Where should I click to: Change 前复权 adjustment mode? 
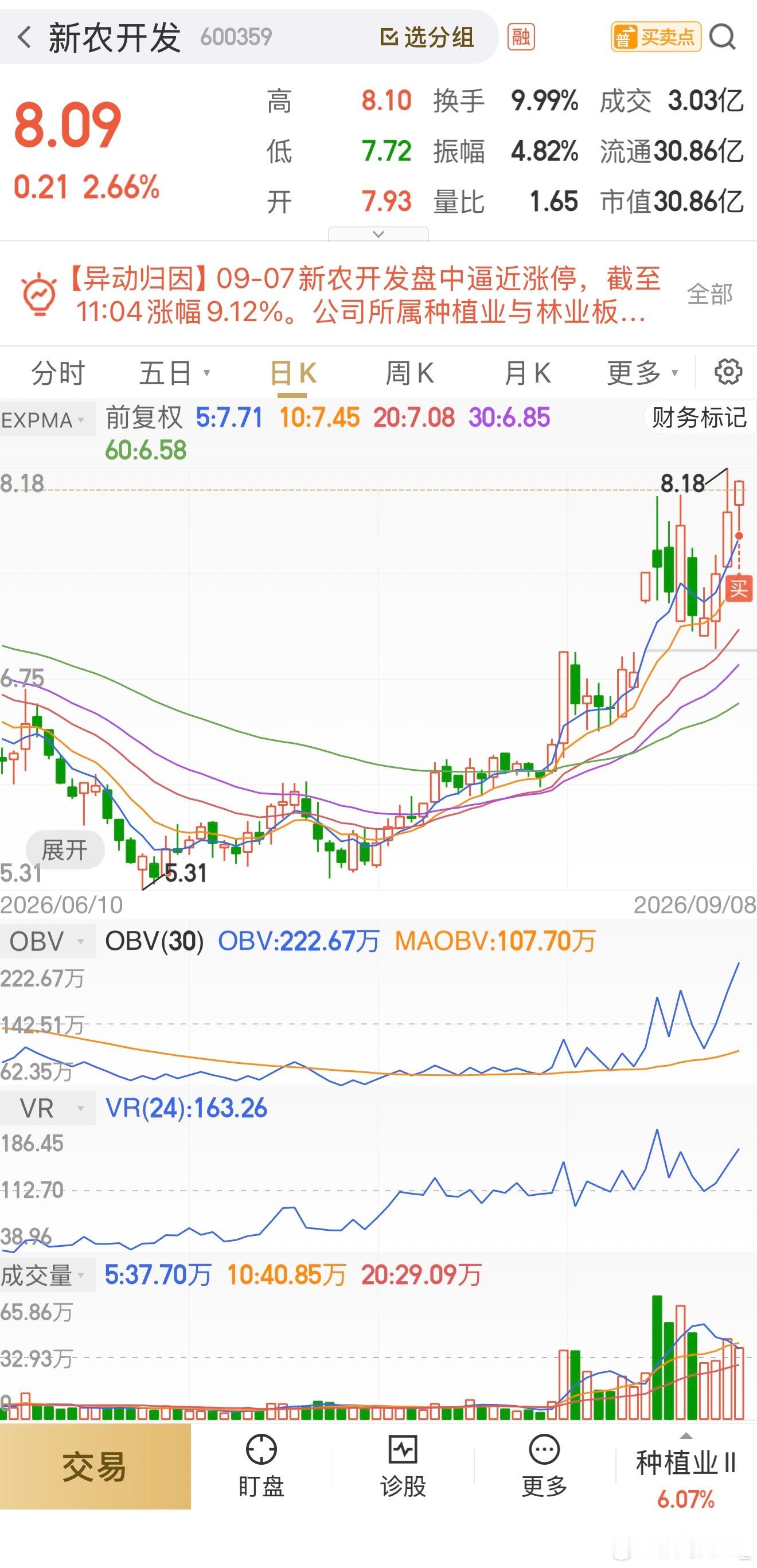click(143, 418)
